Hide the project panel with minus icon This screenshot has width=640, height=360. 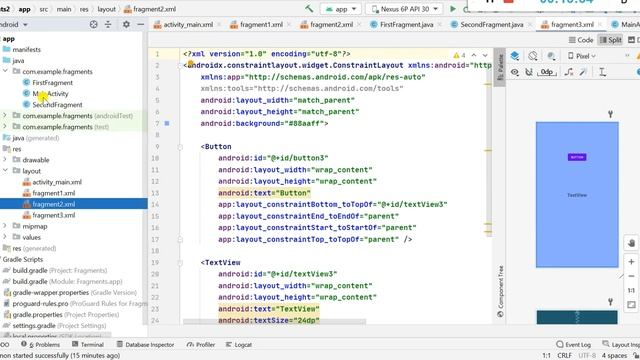coord(140,24)
